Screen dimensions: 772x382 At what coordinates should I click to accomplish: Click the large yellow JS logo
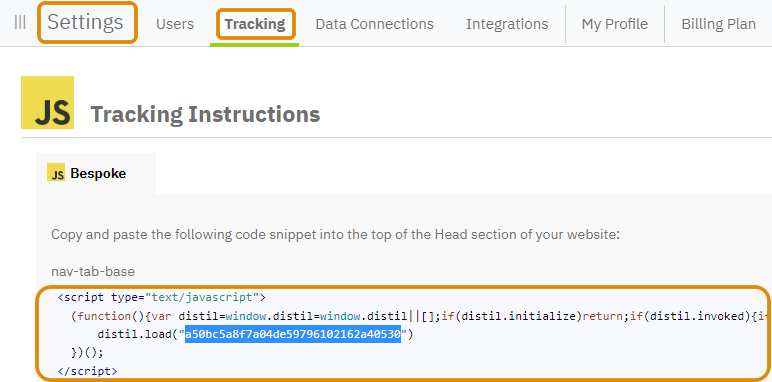pyautogui.click(x=47, y=102)
